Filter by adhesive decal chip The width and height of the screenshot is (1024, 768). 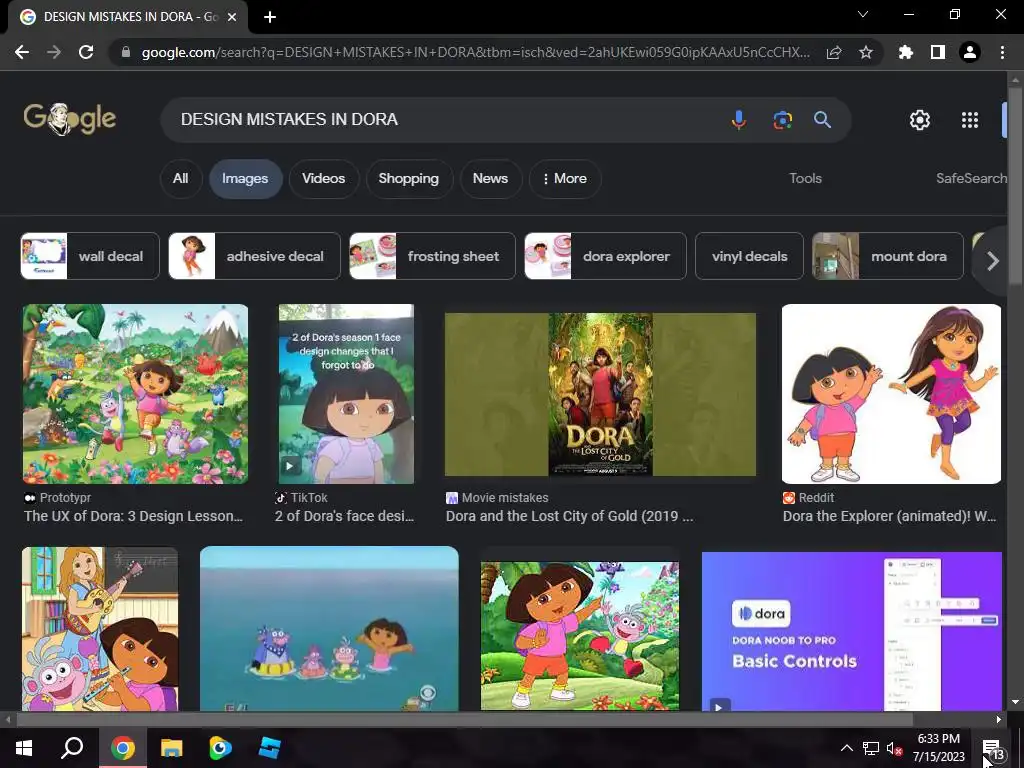[255, 256]
